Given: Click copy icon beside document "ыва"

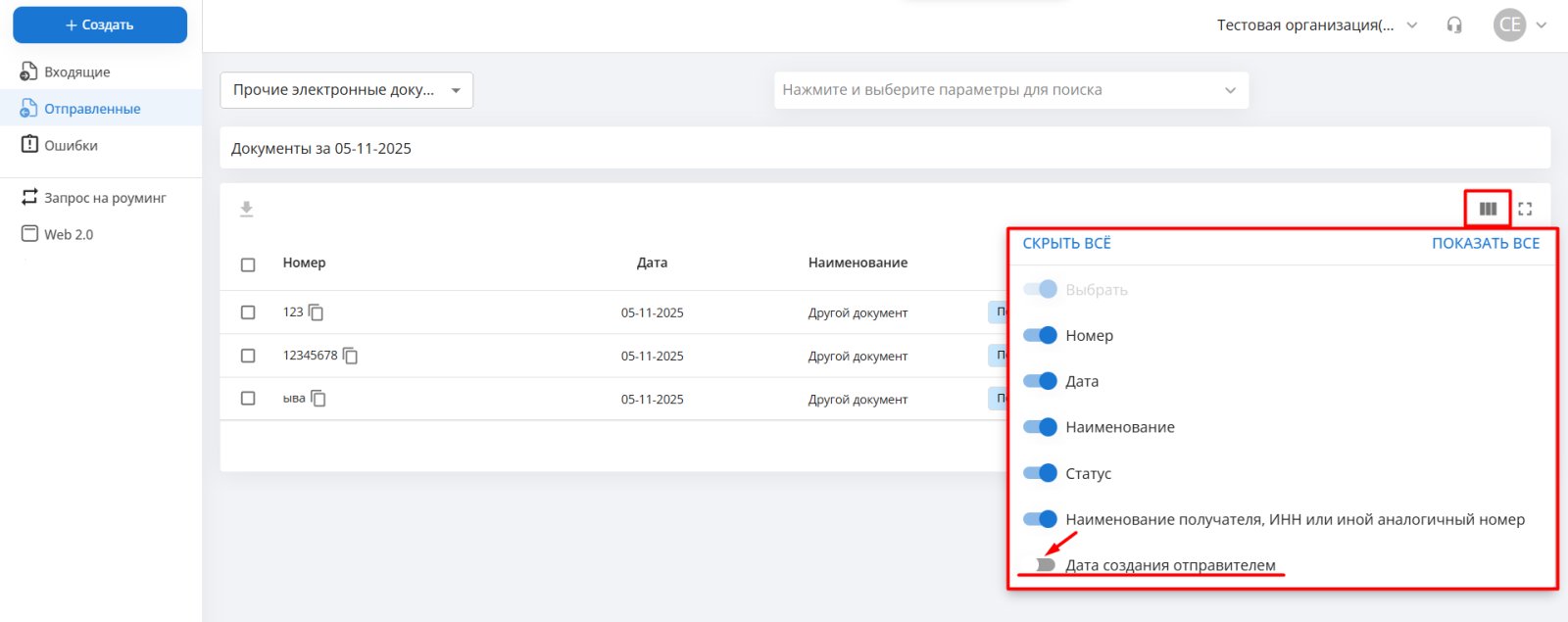Looking at the screenshot, I should (x=318, y=399).
